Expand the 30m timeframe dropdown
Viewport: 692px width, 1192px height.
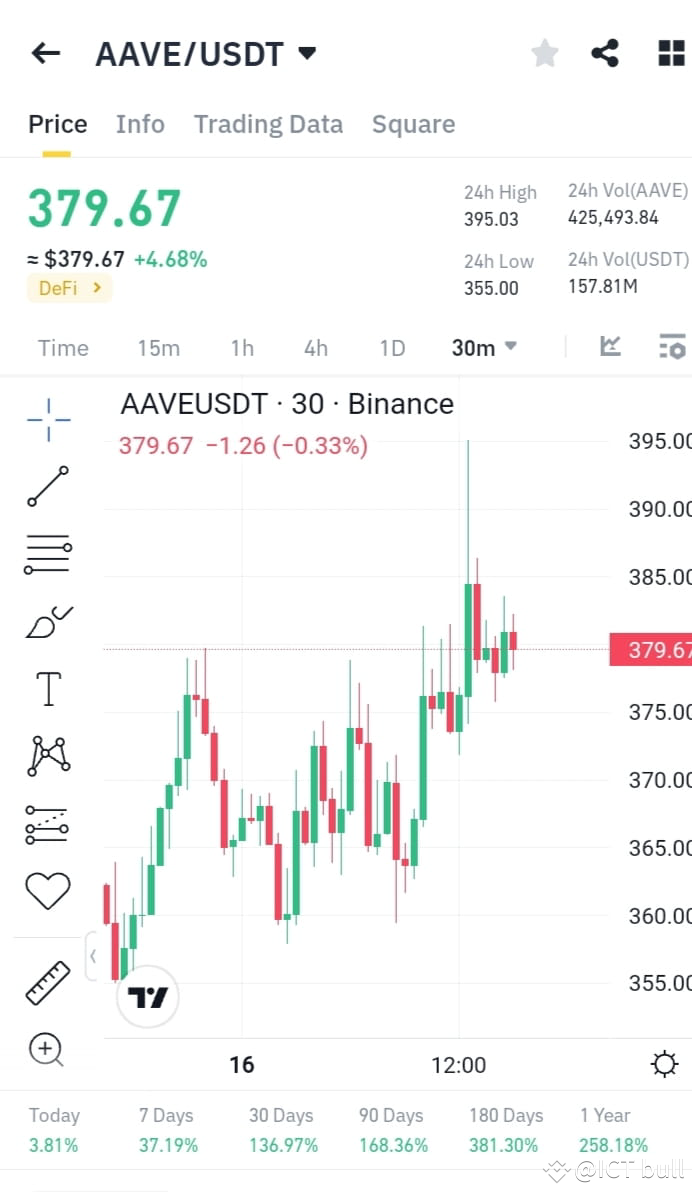point(483,347)
